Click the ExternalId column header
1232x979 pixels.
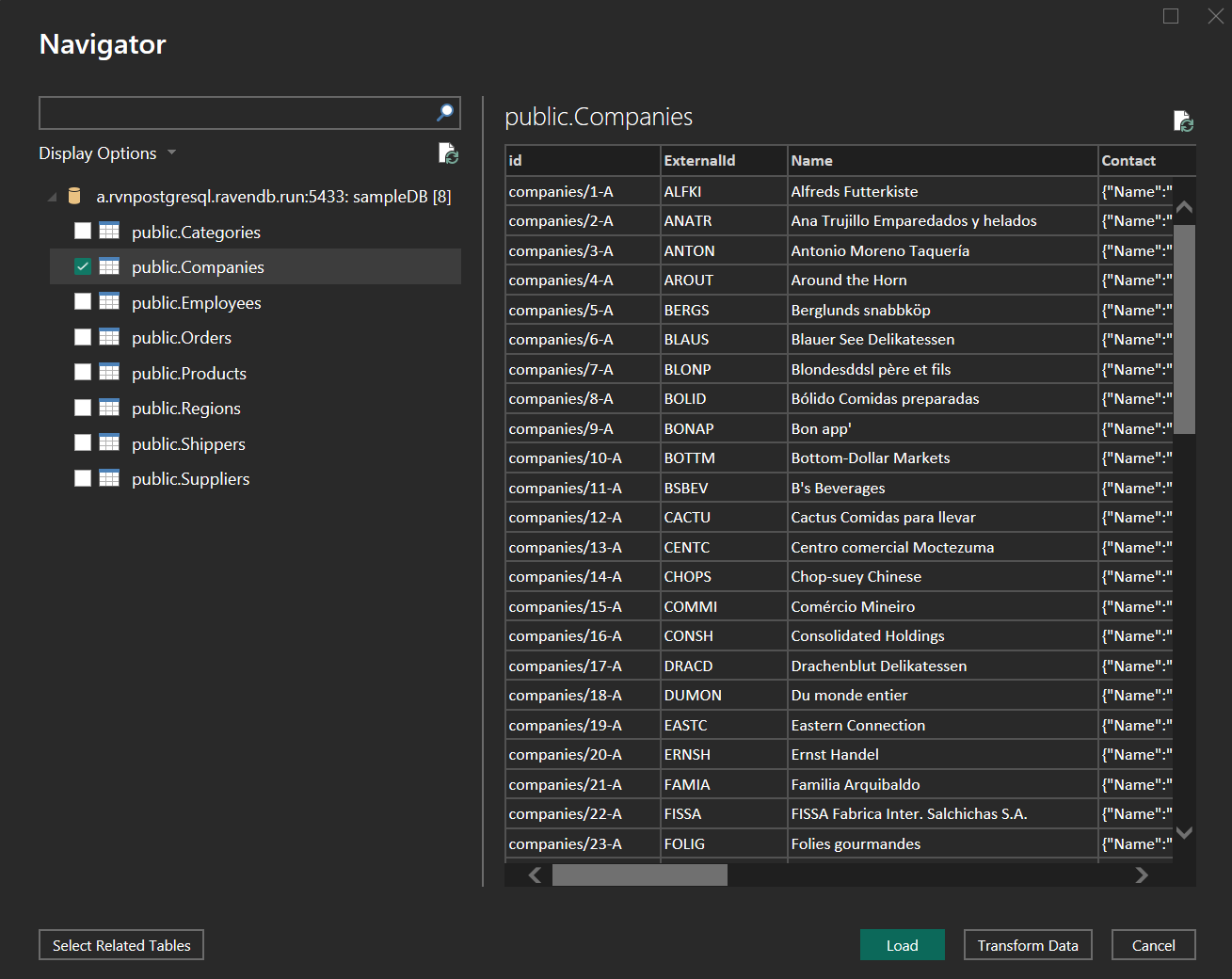724,161
